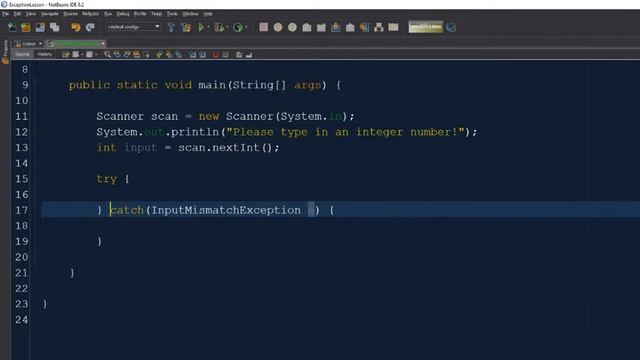This screenshot has width=640, height=360.
Task: Expand the Debug Project dropdown arrow
Action: (x=227, y=27)
